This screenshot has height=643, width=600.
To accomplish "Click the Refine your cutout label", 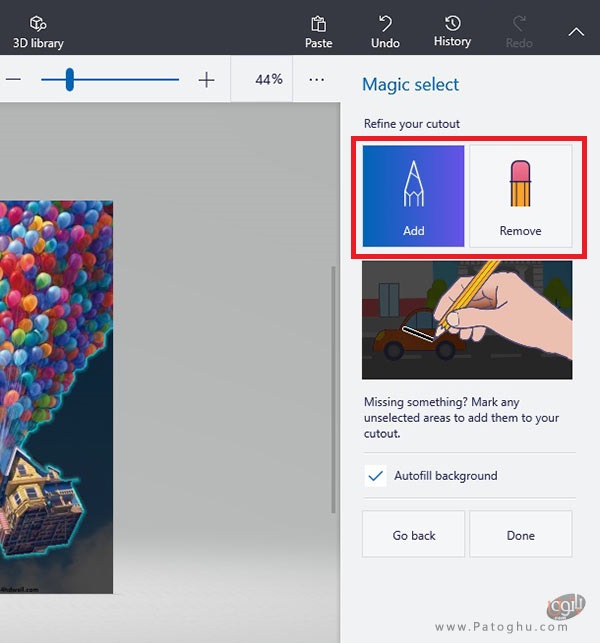I will click(x=412, y=124).
